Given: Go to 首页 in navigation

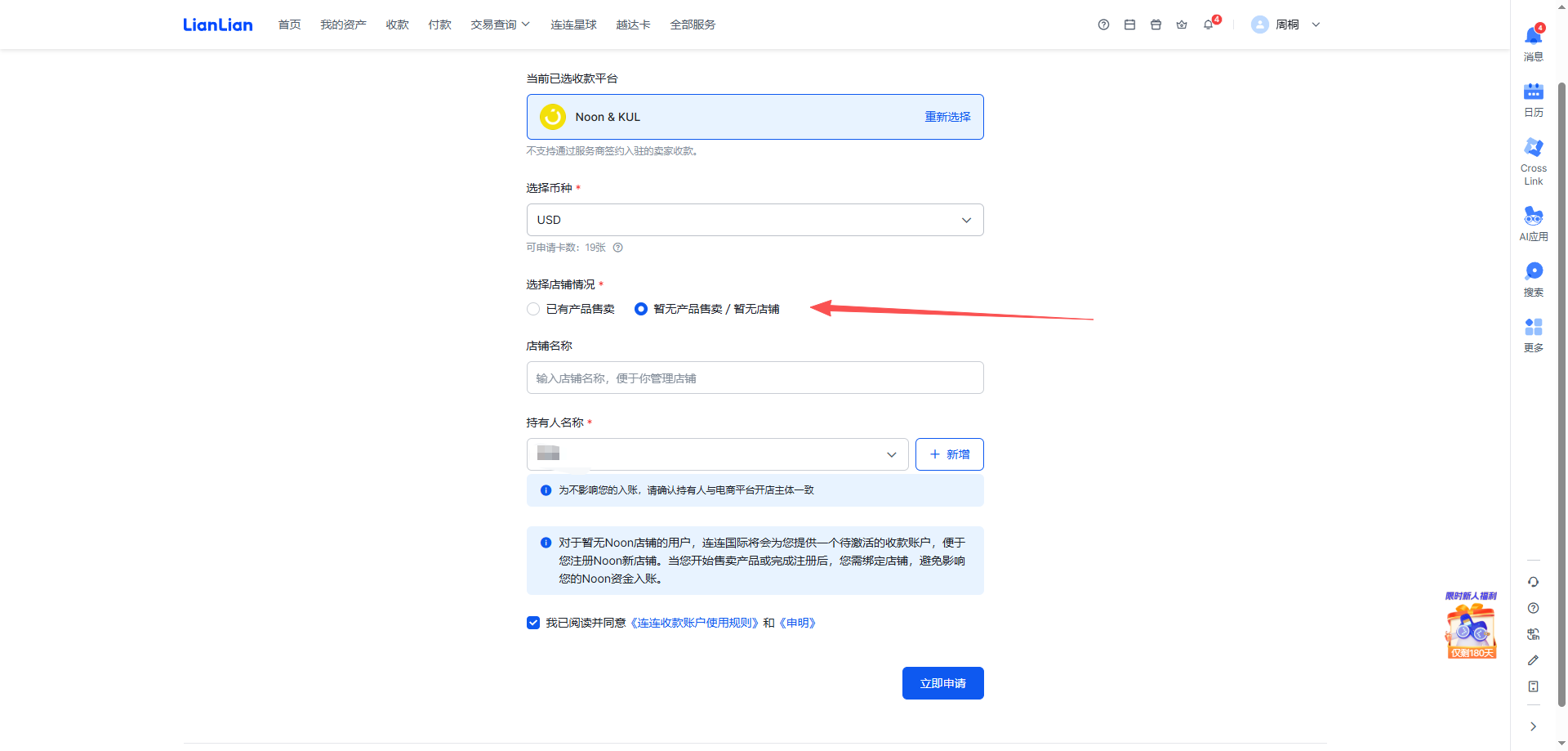Looking at the screenshot, I should [290, 25].
